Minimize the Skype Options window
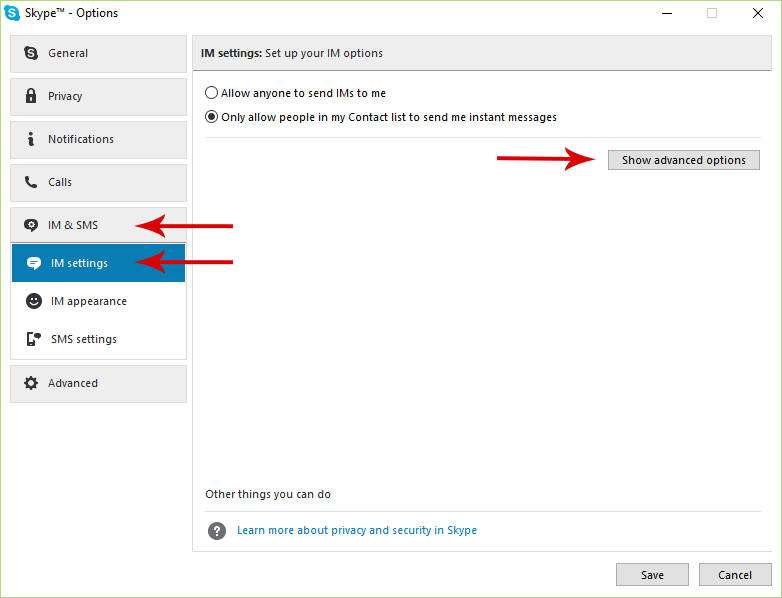 (667, 13)
